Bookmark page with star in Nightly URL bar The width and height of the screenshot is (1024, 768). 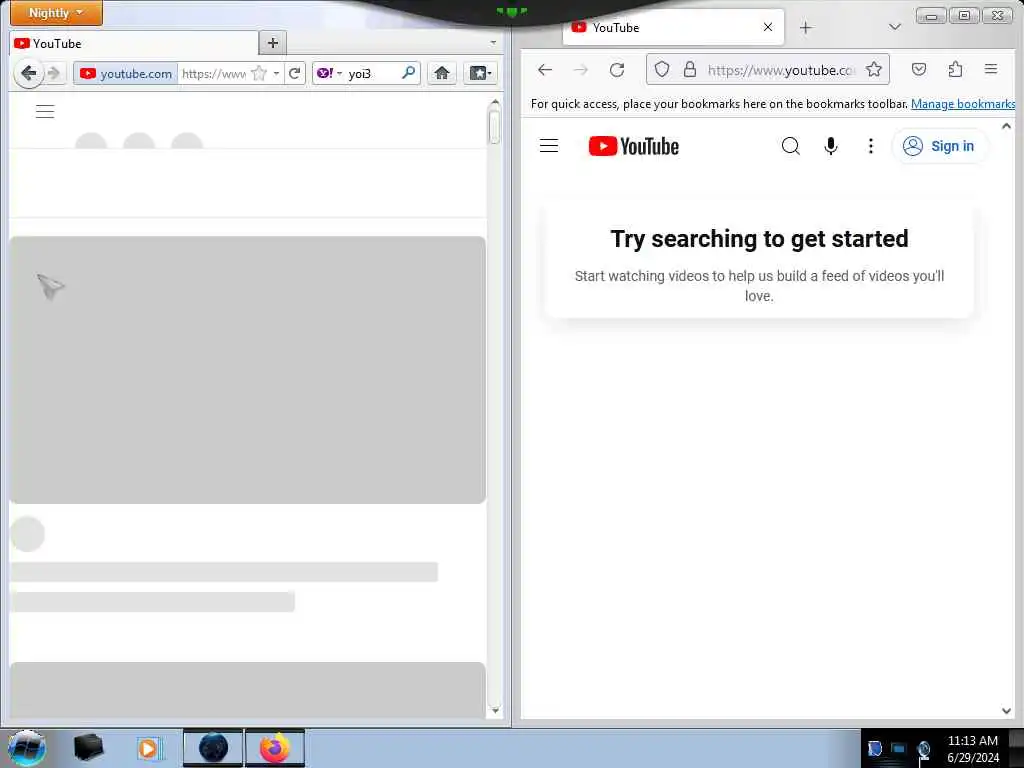click(x=259, y=73)
